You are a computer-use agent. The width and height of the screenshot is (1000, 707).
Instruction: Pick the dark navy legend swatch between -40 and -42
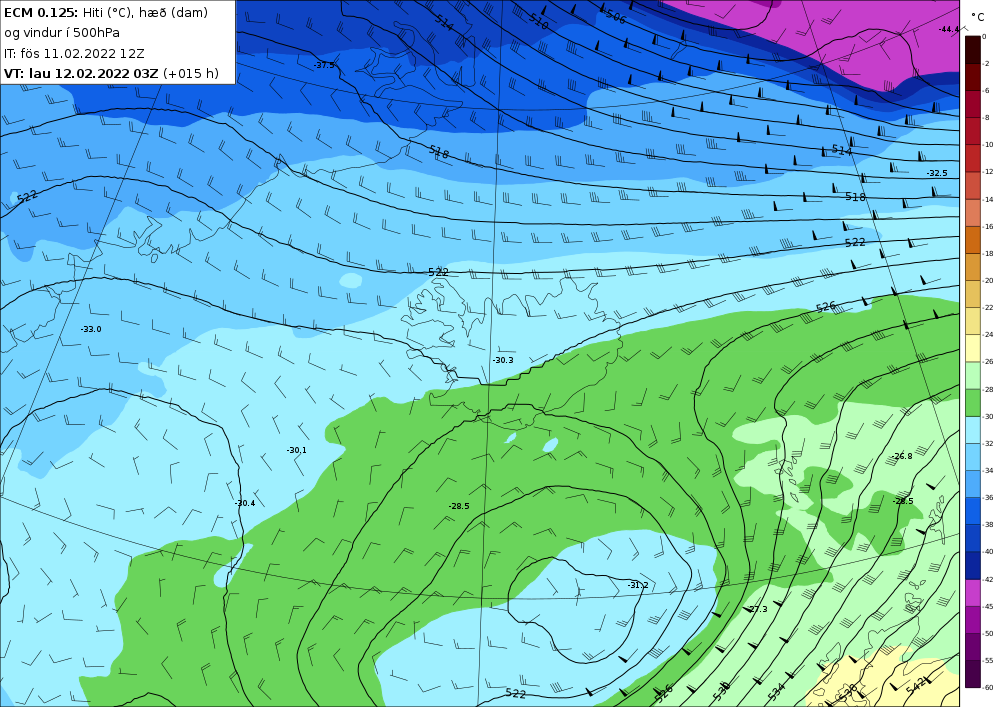coord(973,566)
